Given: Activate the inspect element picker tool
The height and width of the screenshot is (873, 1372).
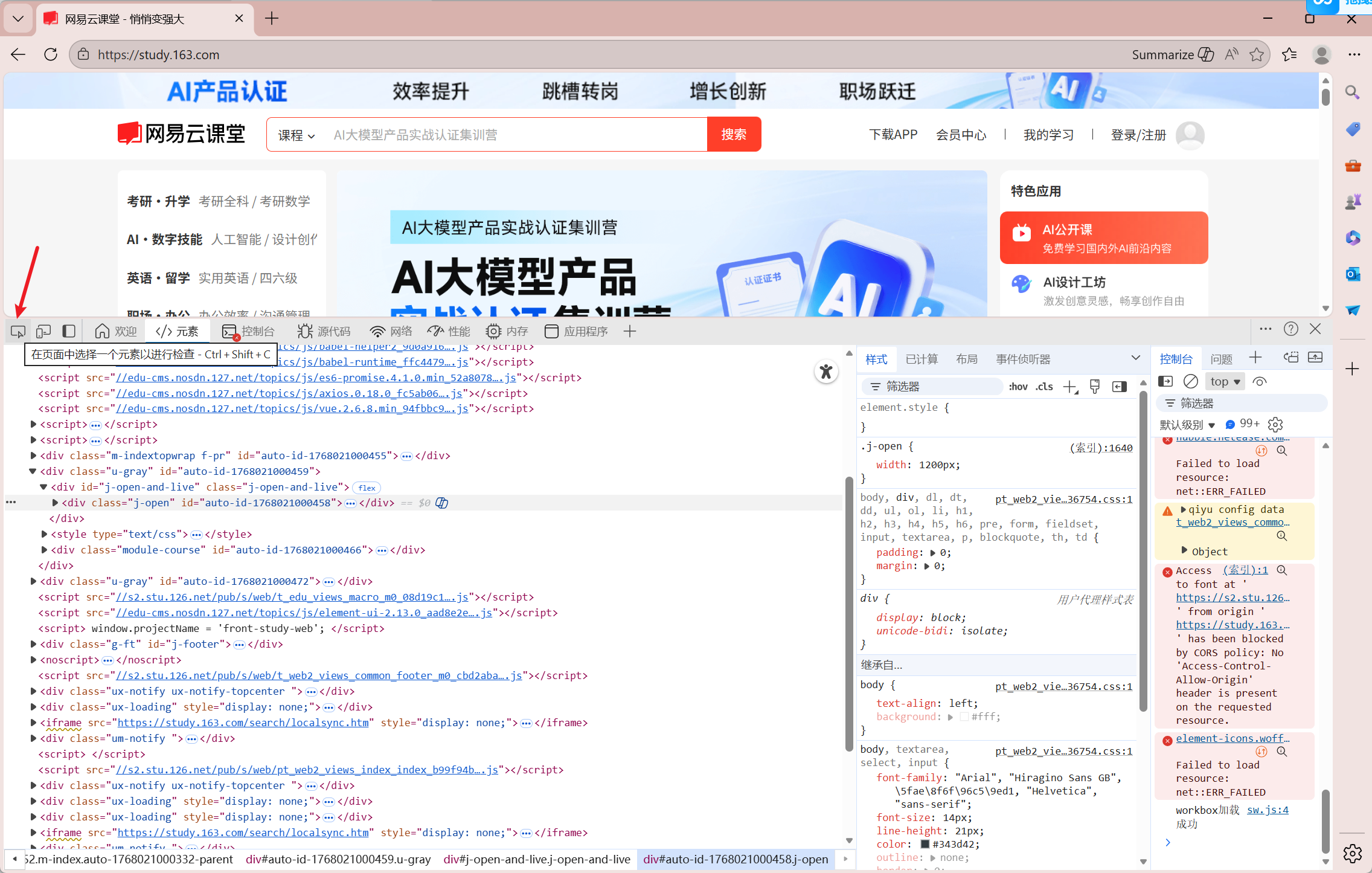Looking at the screenshot, I should coord(18,331).
